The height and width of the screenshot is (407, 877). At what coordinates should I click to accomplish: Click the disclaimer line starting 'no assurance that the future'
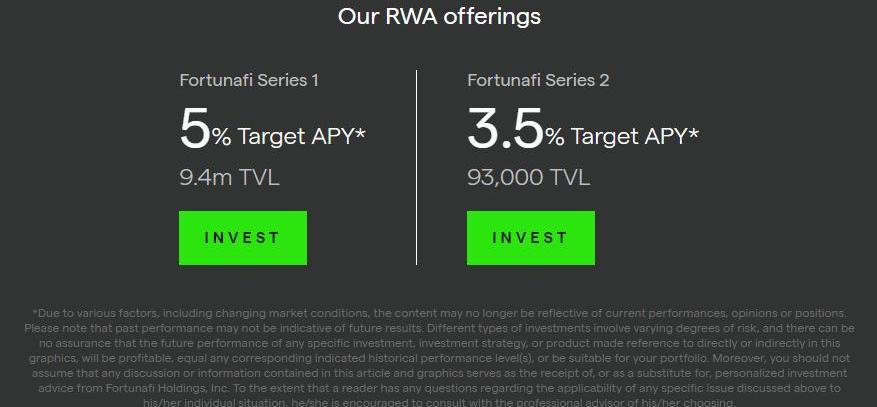(x=438, y=343)
